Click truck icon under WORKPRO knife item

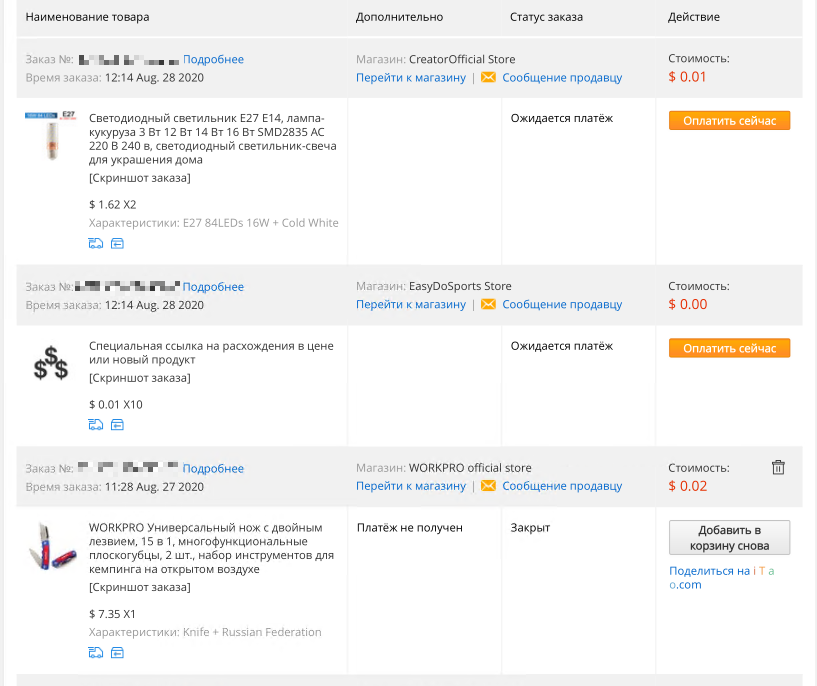[95, 653]
